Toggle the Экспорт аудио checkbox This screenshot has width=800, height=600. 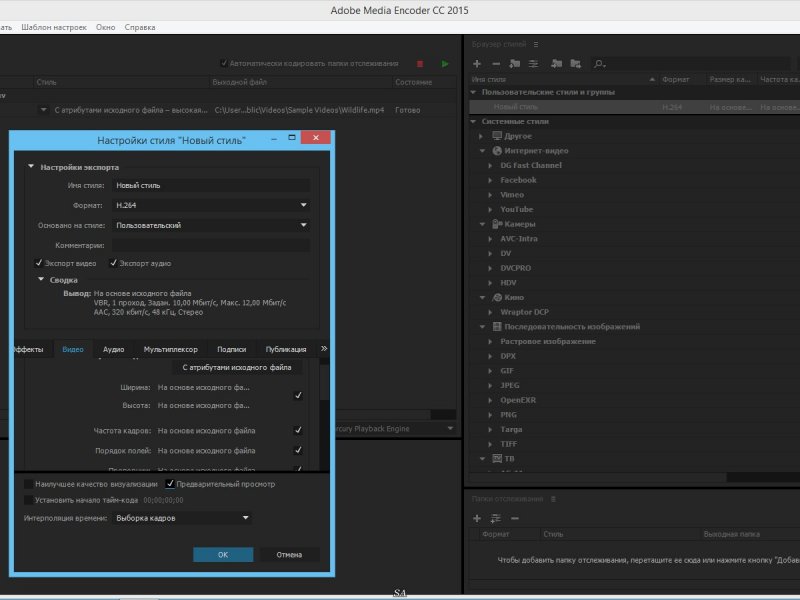(x=113, y=263)
